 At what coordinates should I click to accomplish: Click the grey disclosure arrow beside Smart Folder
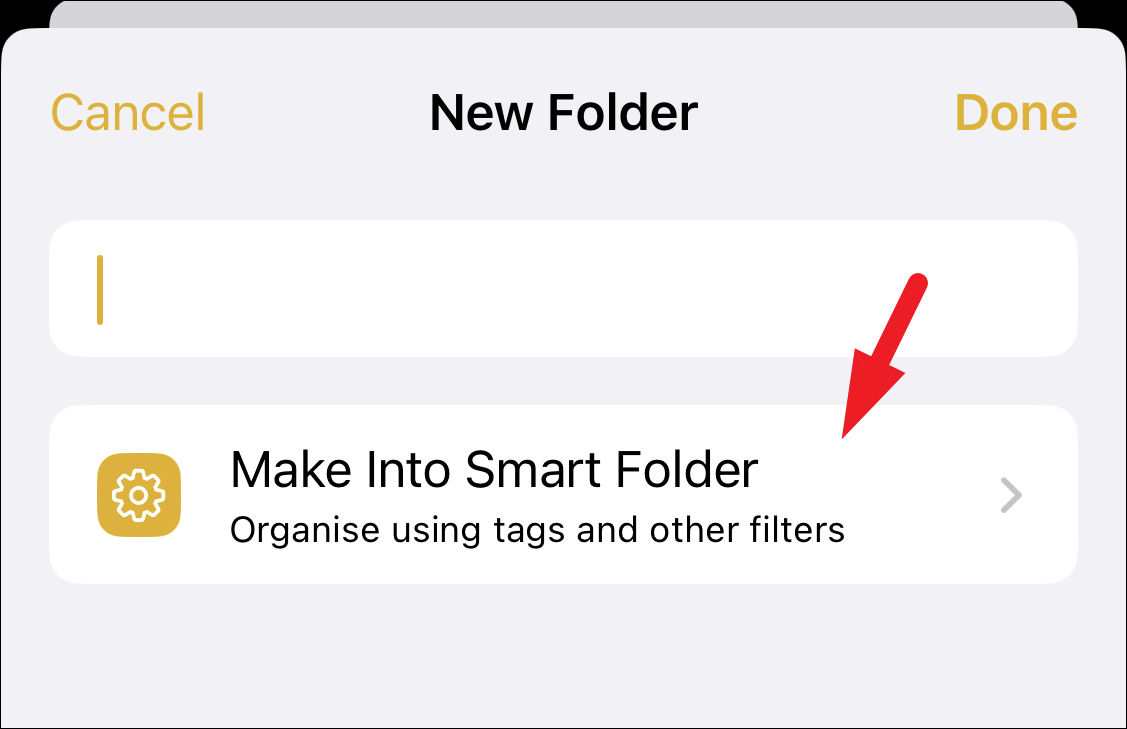pyautogui.click(x=1011, y=495)
